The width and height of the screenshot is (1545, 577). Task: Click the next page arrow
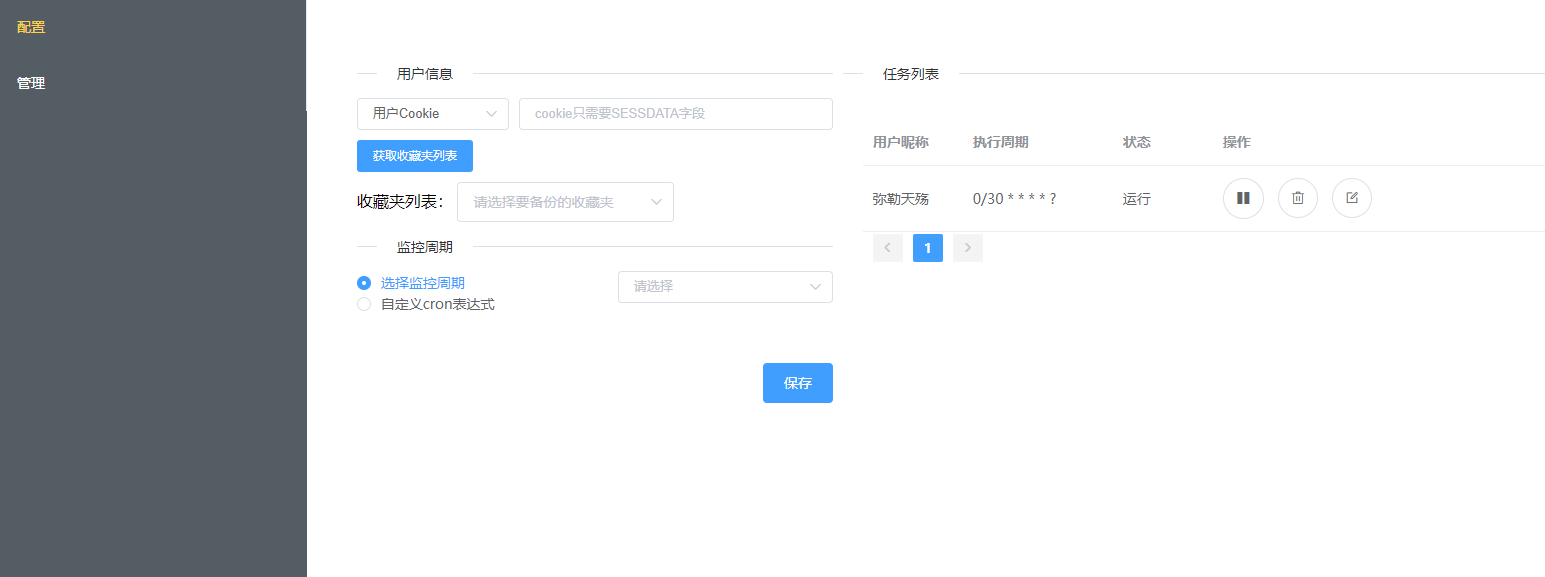(967, 247)
